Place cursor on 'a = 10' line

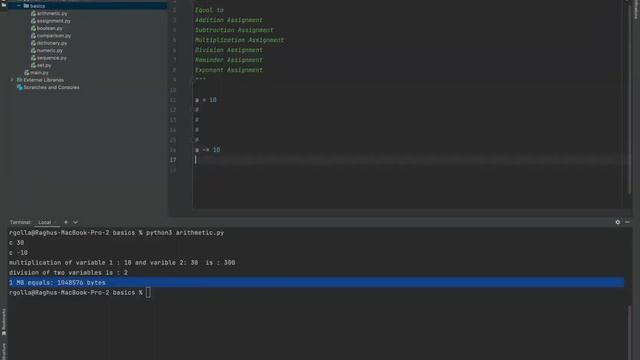pos(206,100)
